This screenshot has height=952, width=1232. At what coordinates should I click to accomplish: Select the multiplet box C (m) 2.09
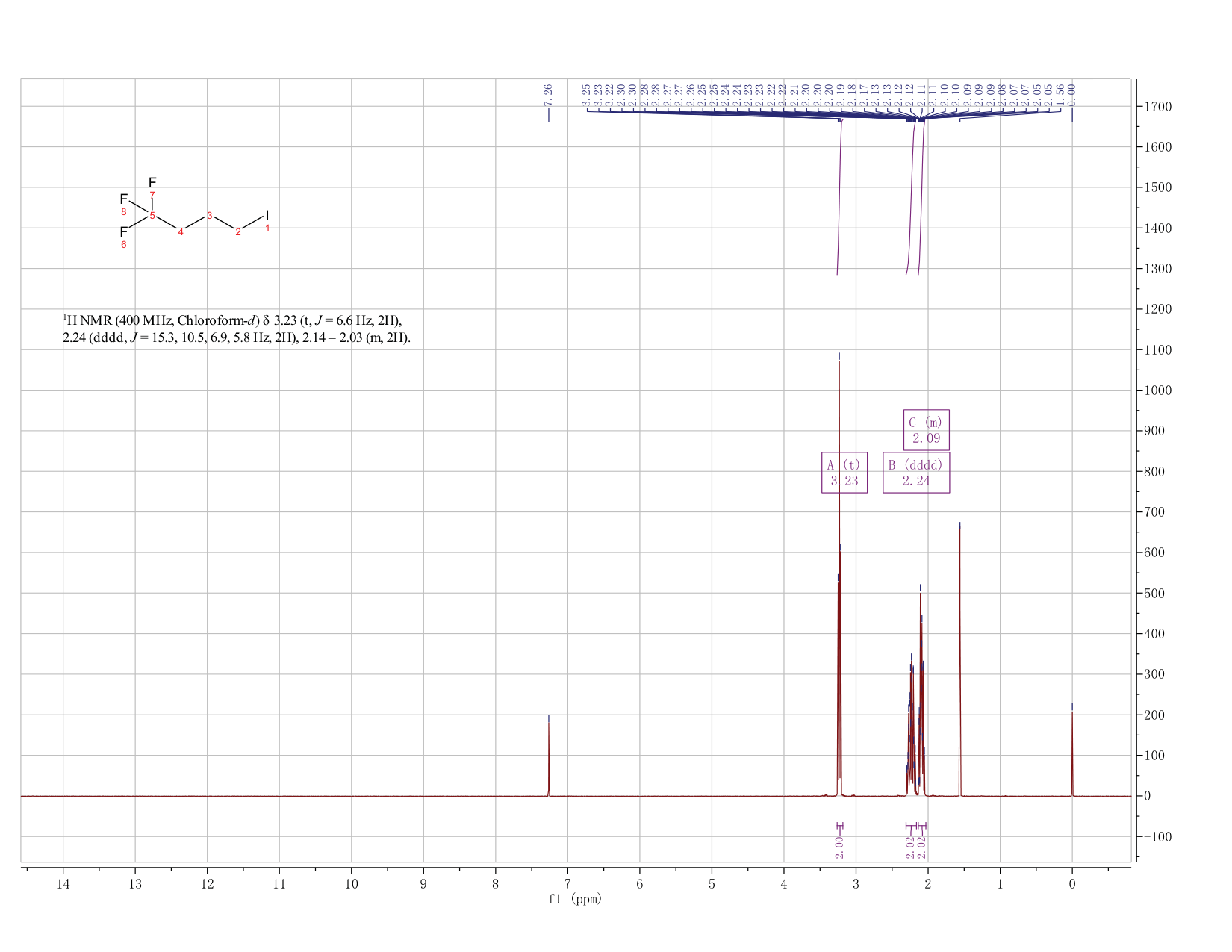tap(927, 430)
